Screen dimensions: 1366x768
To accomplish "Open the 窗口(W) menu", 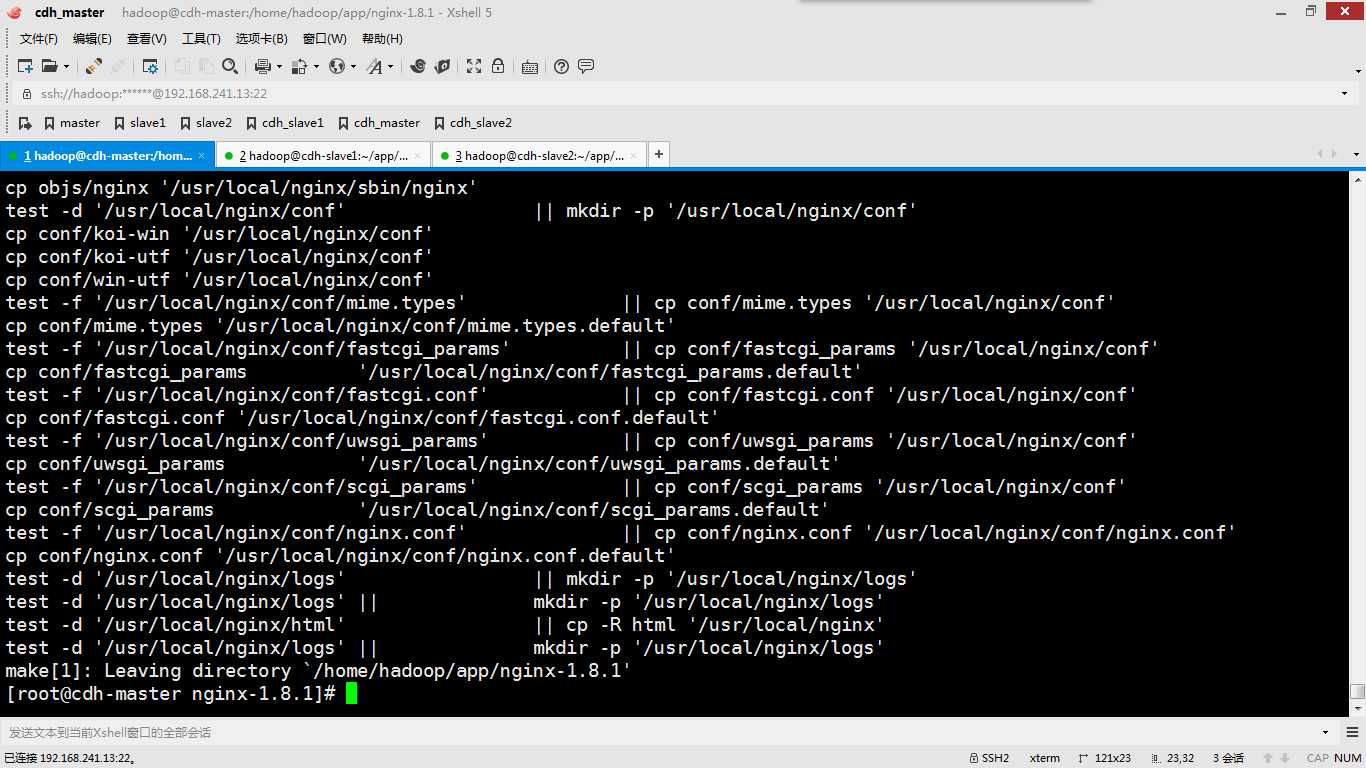I will tap(325, 39).
